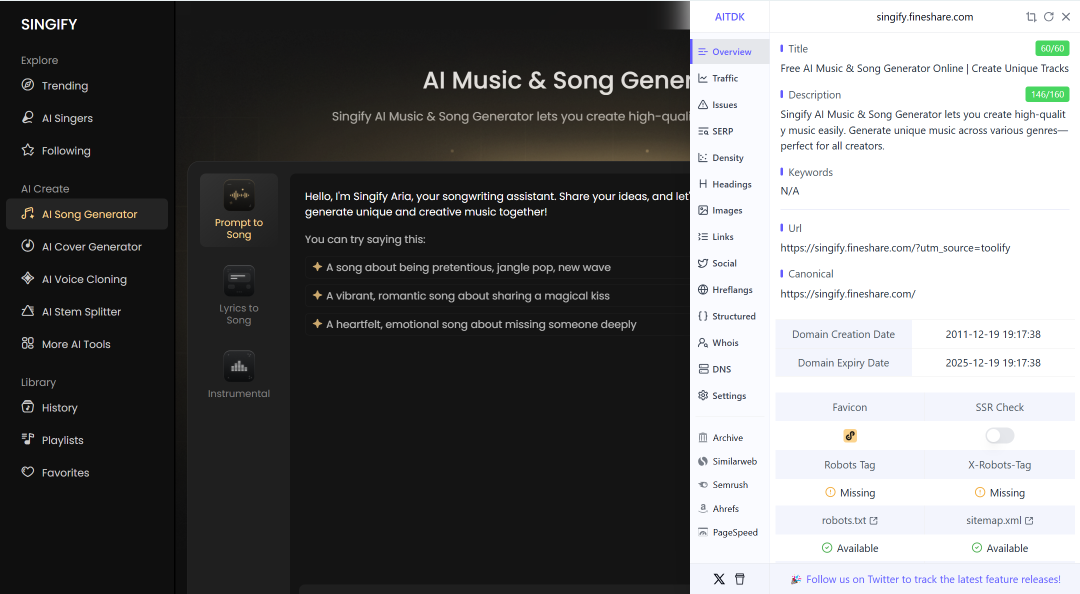Open AI Cover Generator

click(x=81, y=247)
